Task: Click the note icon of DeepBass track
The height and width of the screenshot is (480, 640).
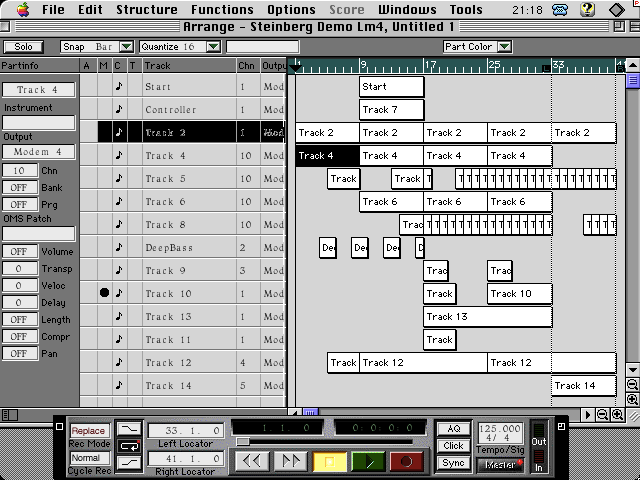Action: [119, 247]
